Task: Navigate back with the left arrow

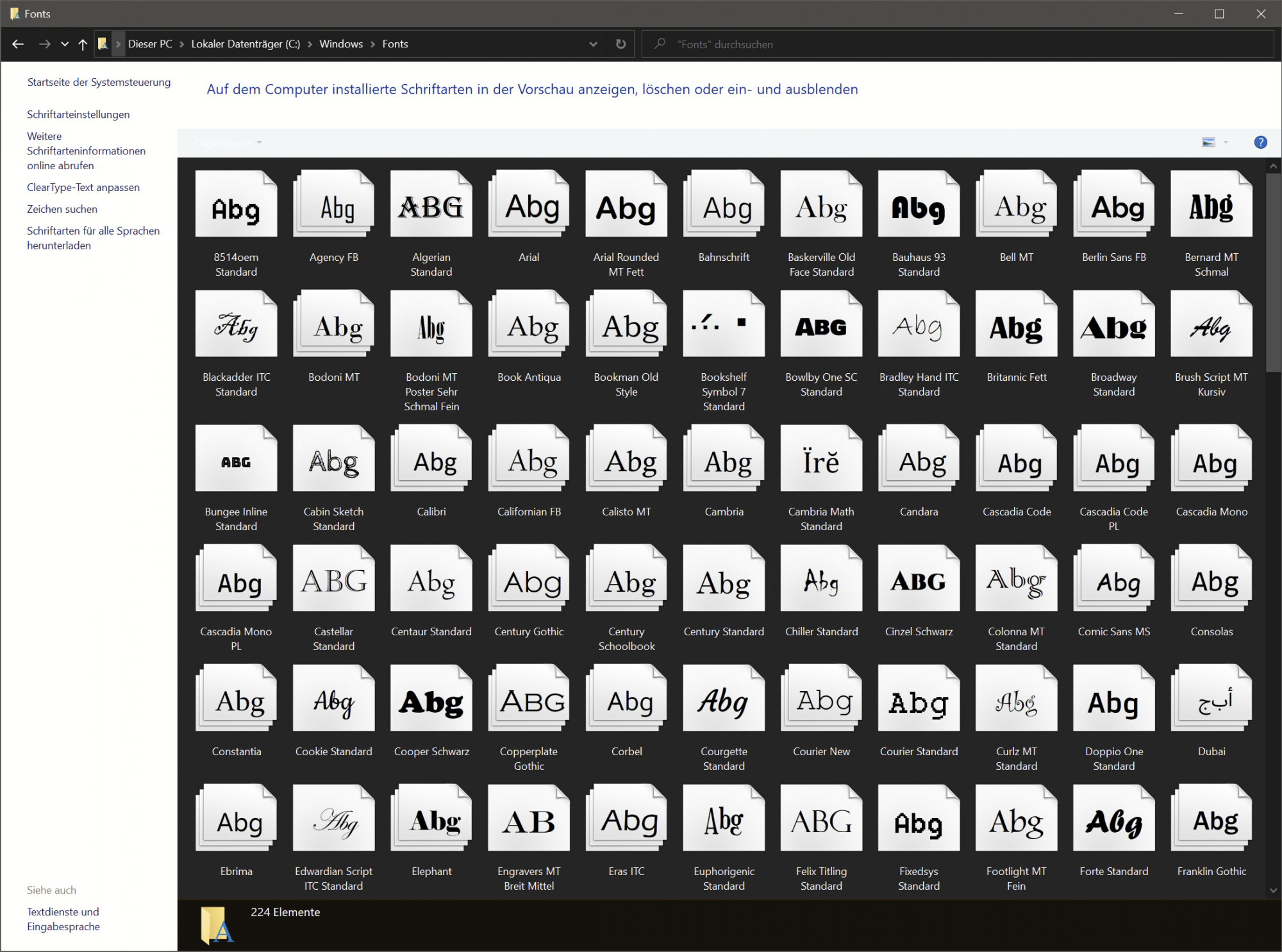Action: pos(18,44)
